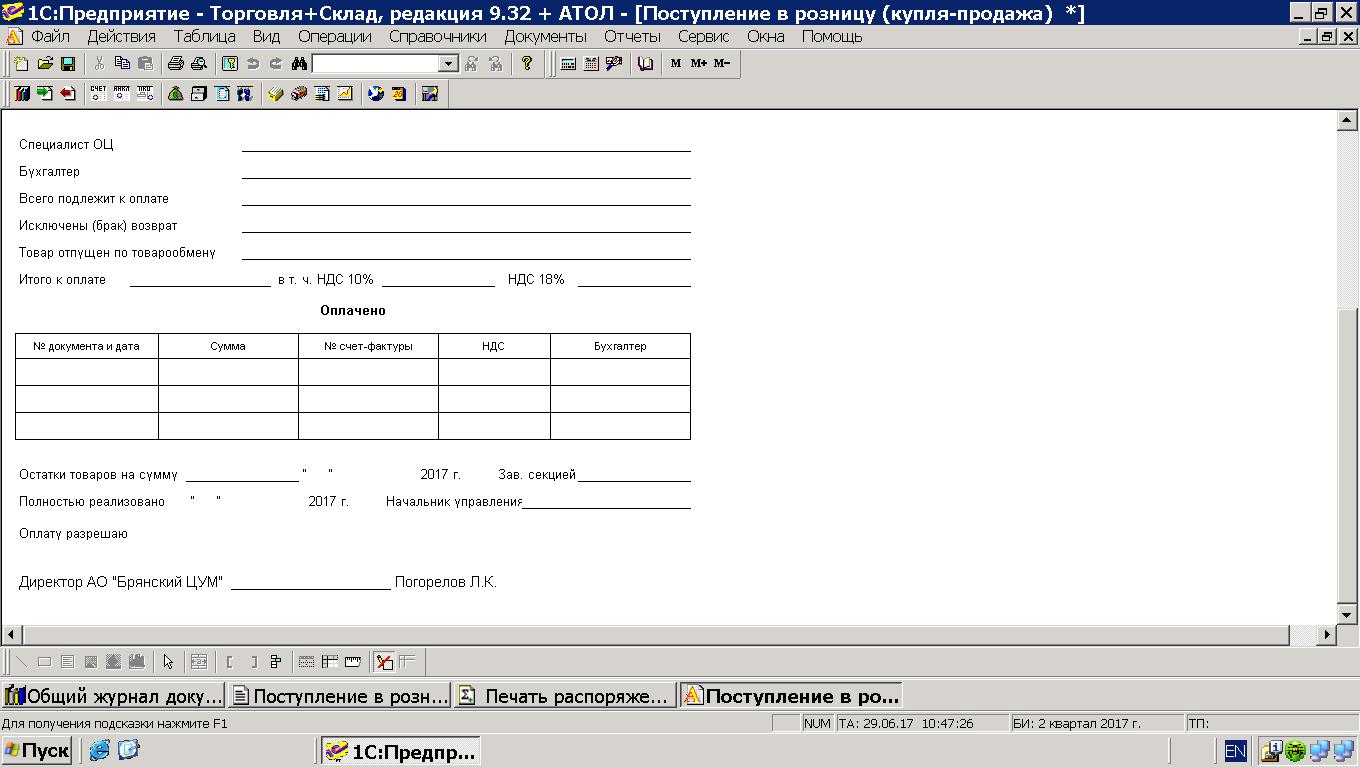Click the ruler icon in the bottom toolbar
Image resolution: width=1360 pixels, height=768 pixels.
[x=353, y=662]
